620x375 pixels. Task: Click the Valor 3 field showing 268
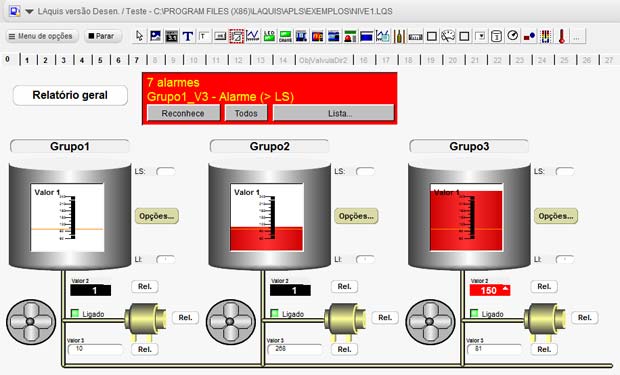pos(295,349)
